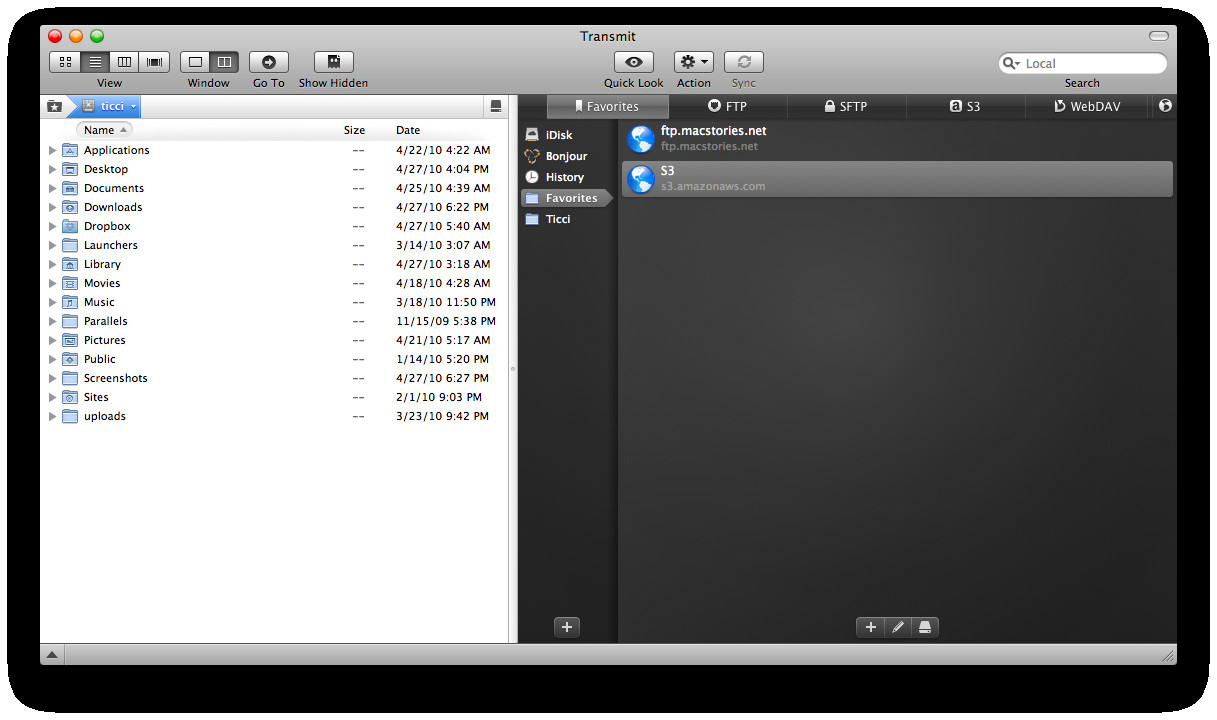Expand the Documents folder

pyautogui.click(x=53, y=188)
